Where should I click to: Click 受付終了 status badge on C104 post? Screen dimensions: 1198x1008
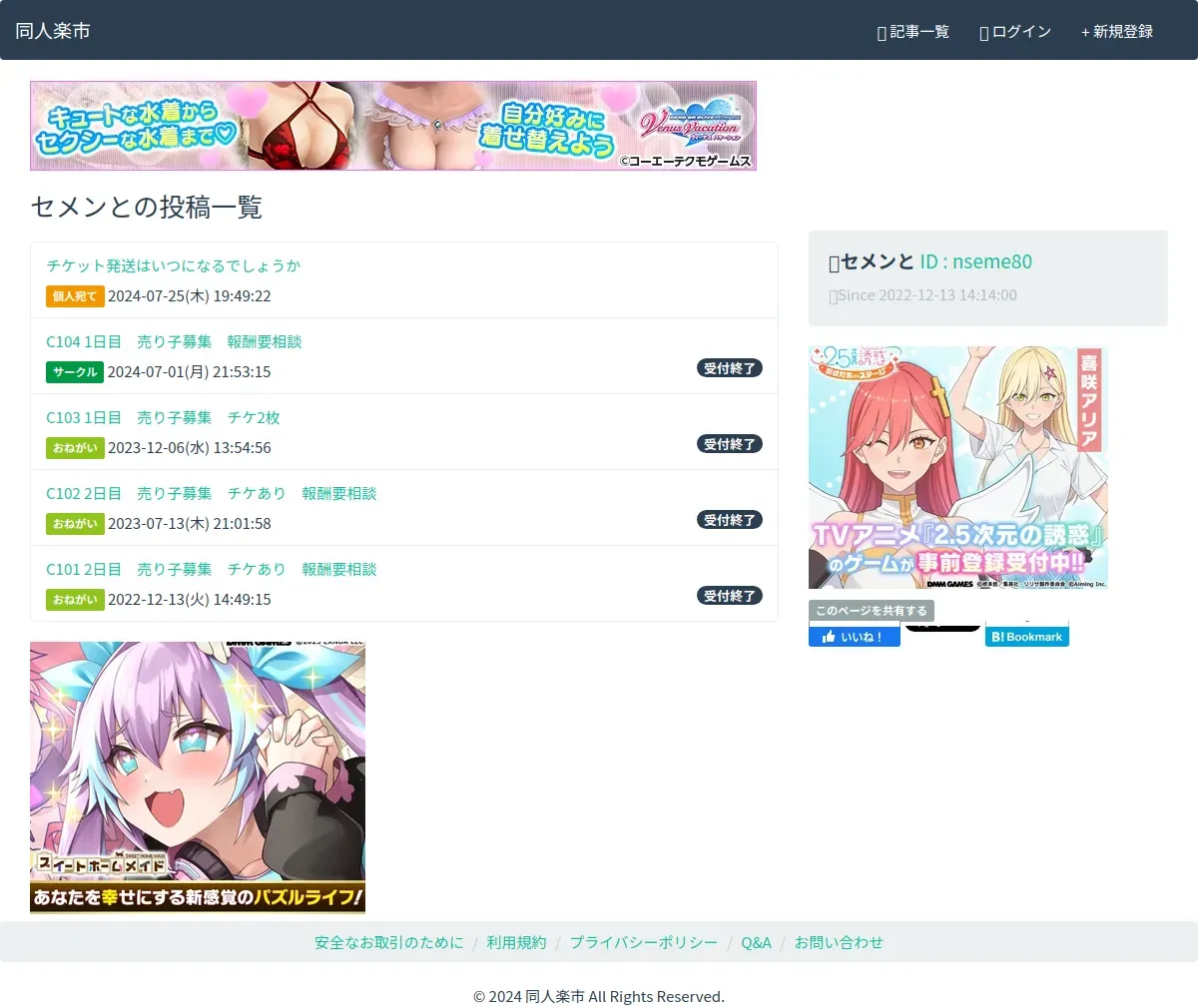730,368
